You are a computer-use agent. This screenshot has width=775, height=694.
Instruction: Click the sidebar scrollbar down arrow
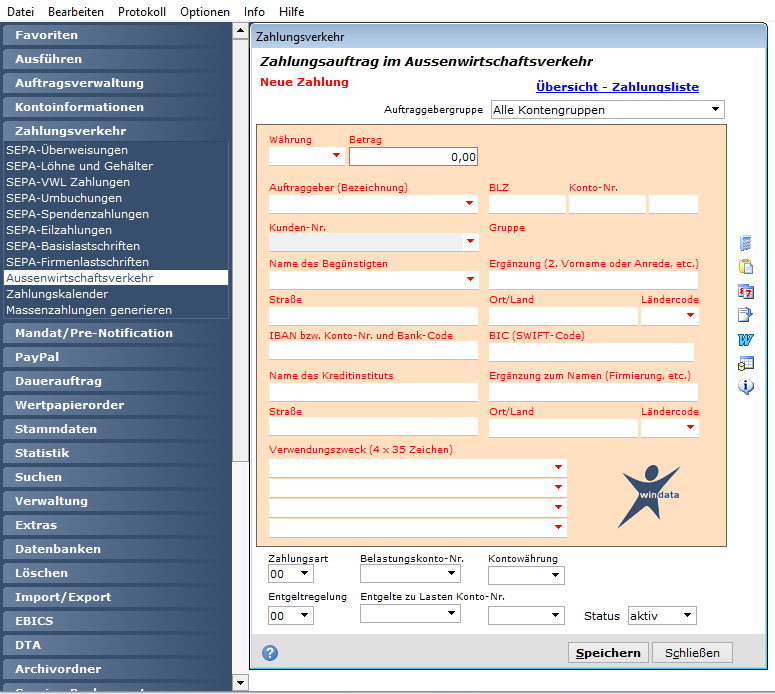pos(240,683)
